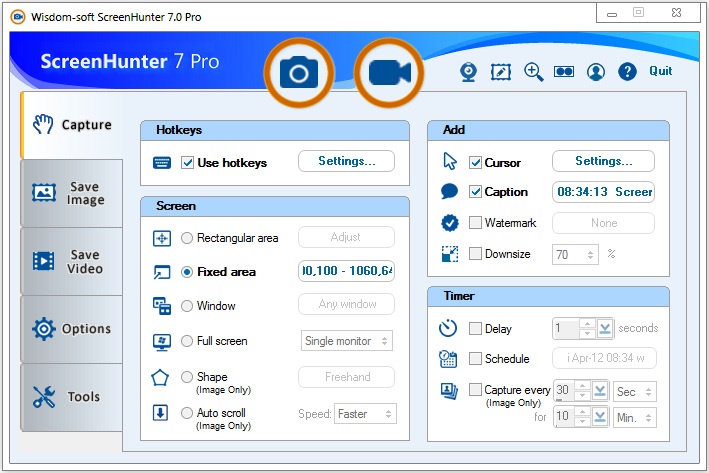Increase the Downsize percentage stepper

click(x=591, y=251)
